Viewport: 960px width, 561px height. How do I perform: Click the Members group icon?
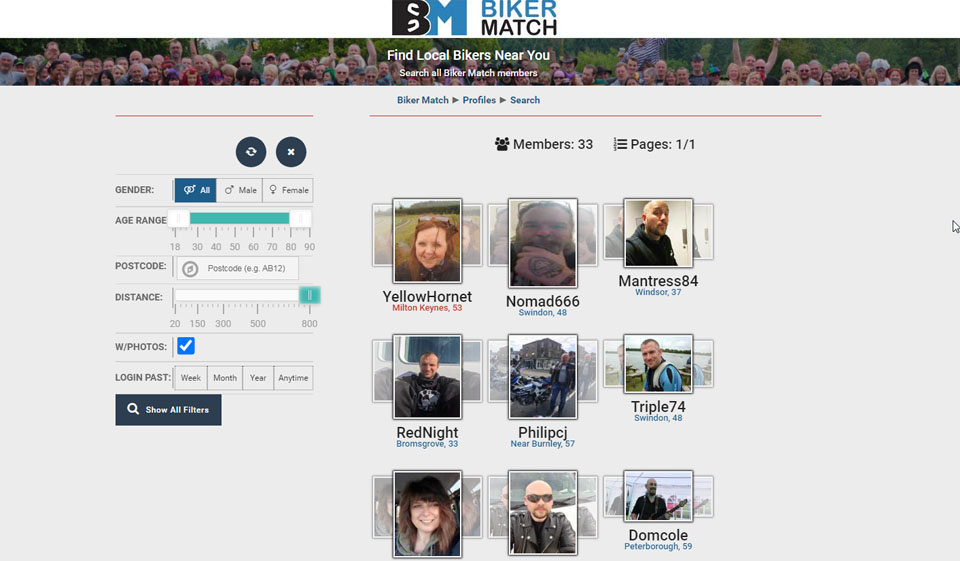coord(502,144)
